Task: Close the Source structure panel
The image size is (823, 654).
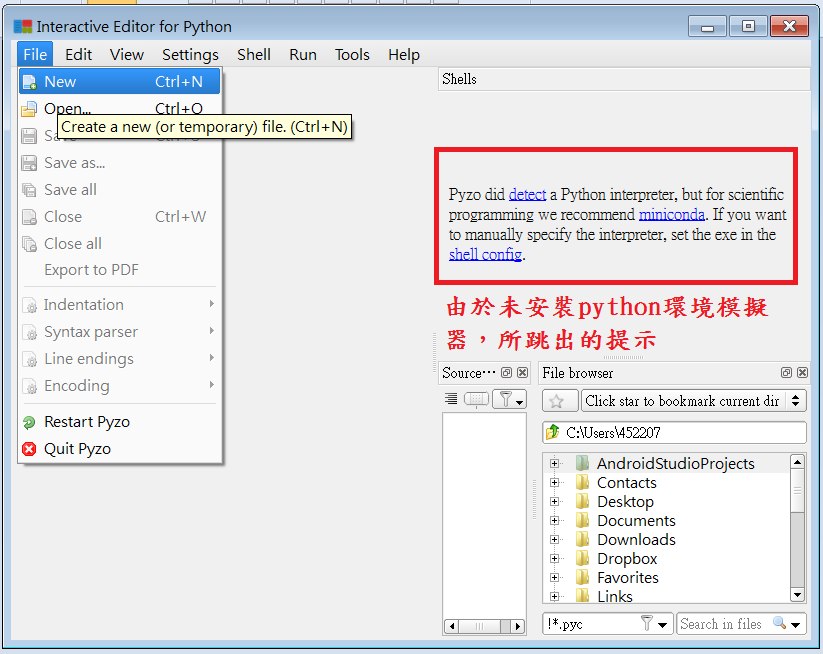Action: tap(522, 373)
